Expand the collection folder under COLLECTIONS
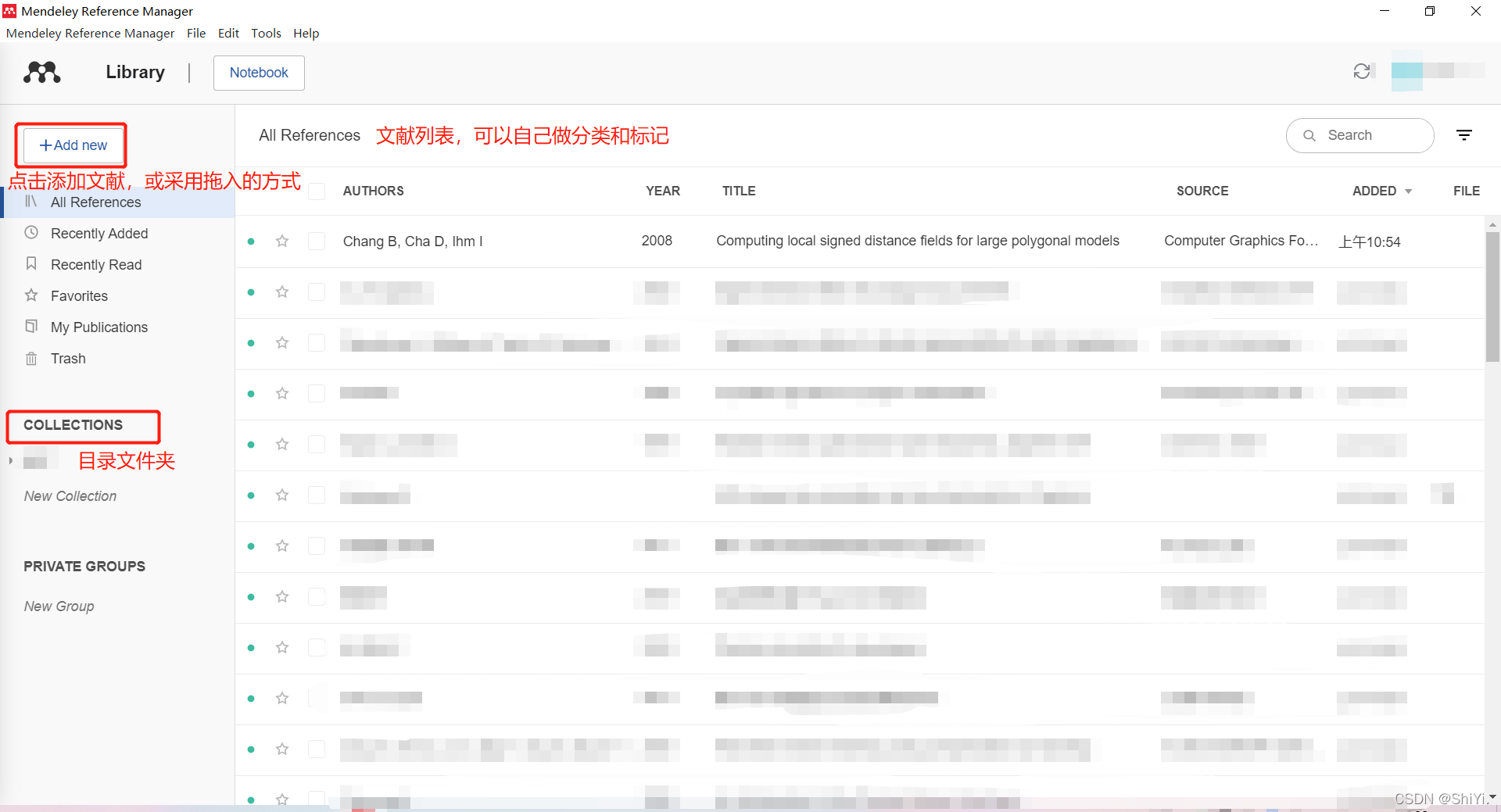The image size is (1501, 812). (x=10, y=460)
